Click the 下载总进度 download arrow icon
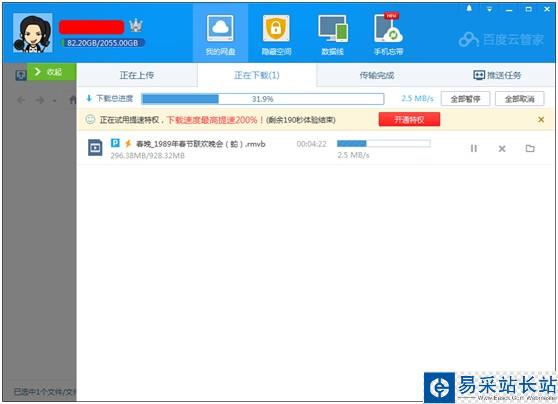558x404 pixels. click(89, 98)
